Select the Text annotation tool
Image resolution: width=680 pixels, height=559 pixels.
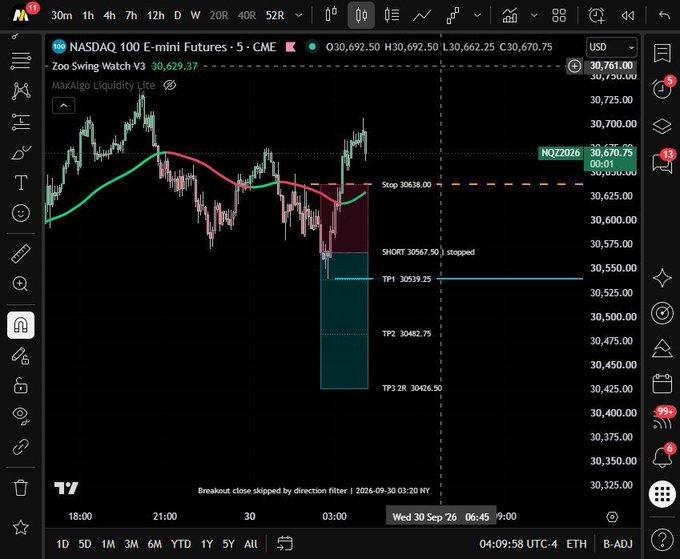pyautogui.click(x=21, y=183)
